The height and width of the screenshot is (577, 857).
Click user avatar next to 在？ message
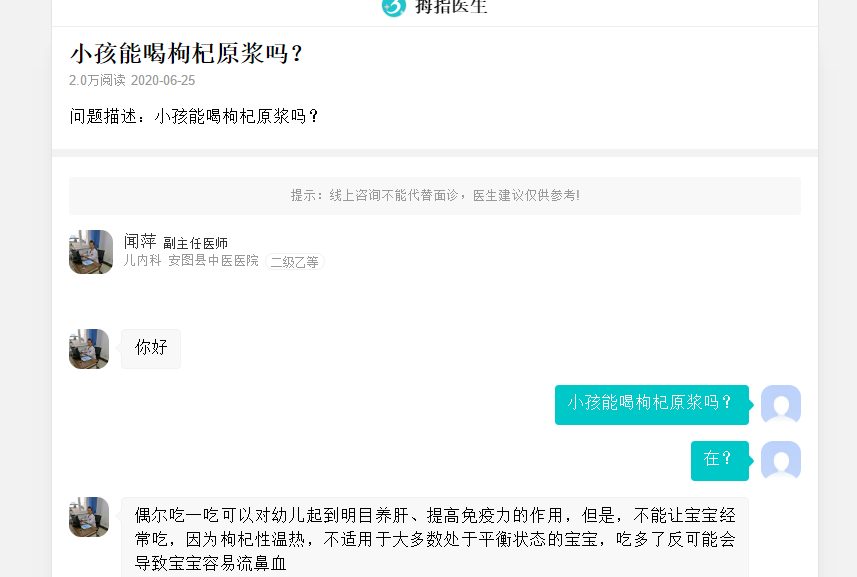pyautogui.click(x=781, y=461)
